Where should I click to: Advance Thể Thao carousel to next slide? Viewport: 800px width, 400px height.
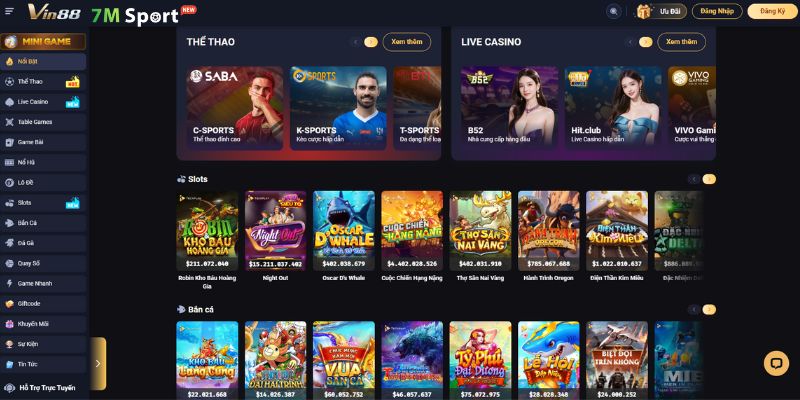(x=371, y=42)
